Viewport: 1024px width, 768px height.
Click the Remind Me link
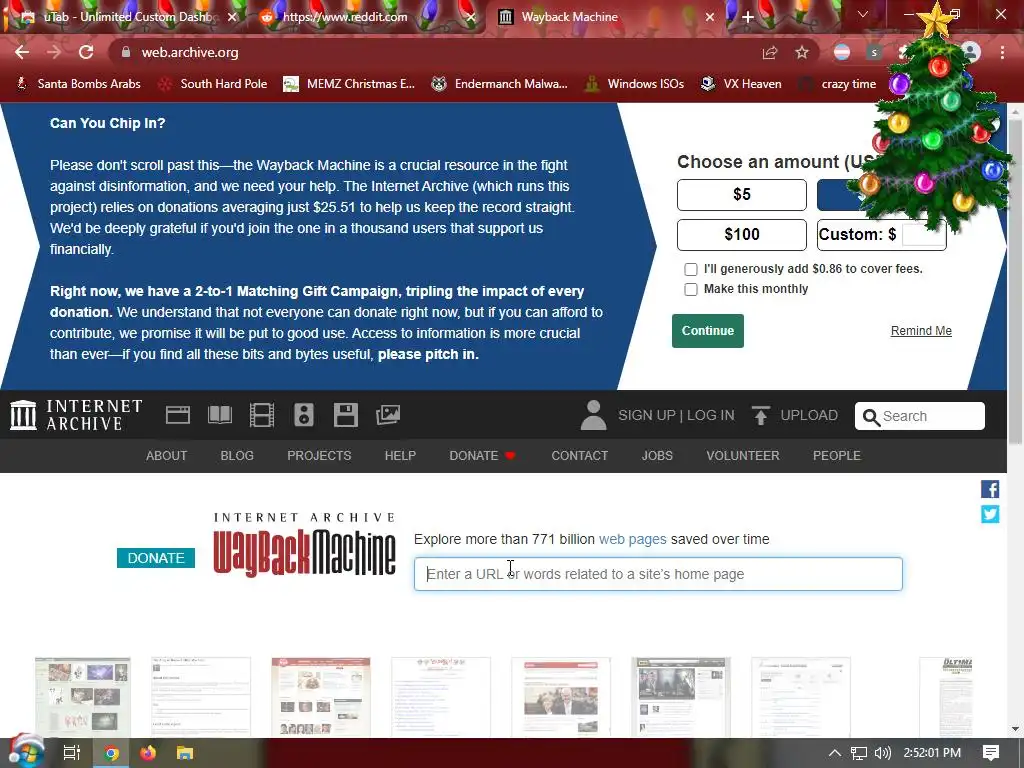[921, 330]
